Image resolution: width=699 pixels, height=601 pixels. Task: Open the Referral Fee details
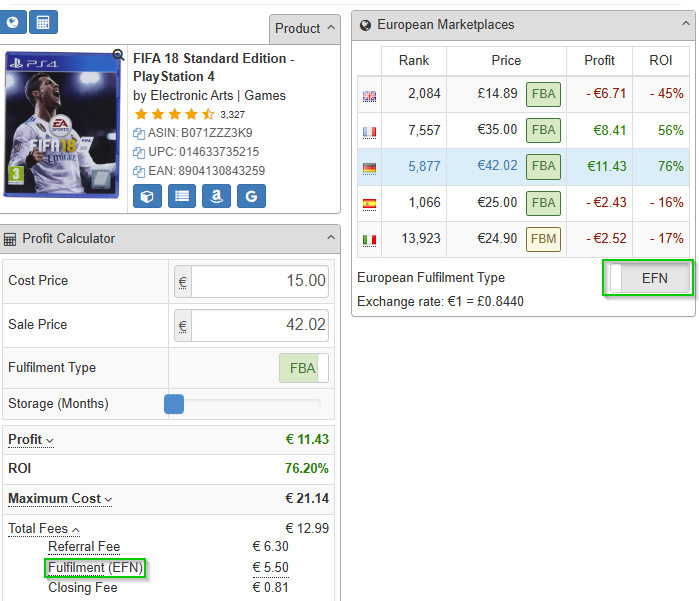[84, 547]
